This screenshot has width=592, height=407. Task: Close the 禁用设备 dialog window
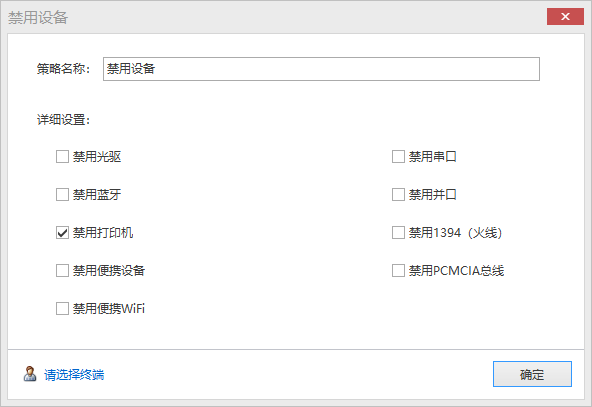565,17
